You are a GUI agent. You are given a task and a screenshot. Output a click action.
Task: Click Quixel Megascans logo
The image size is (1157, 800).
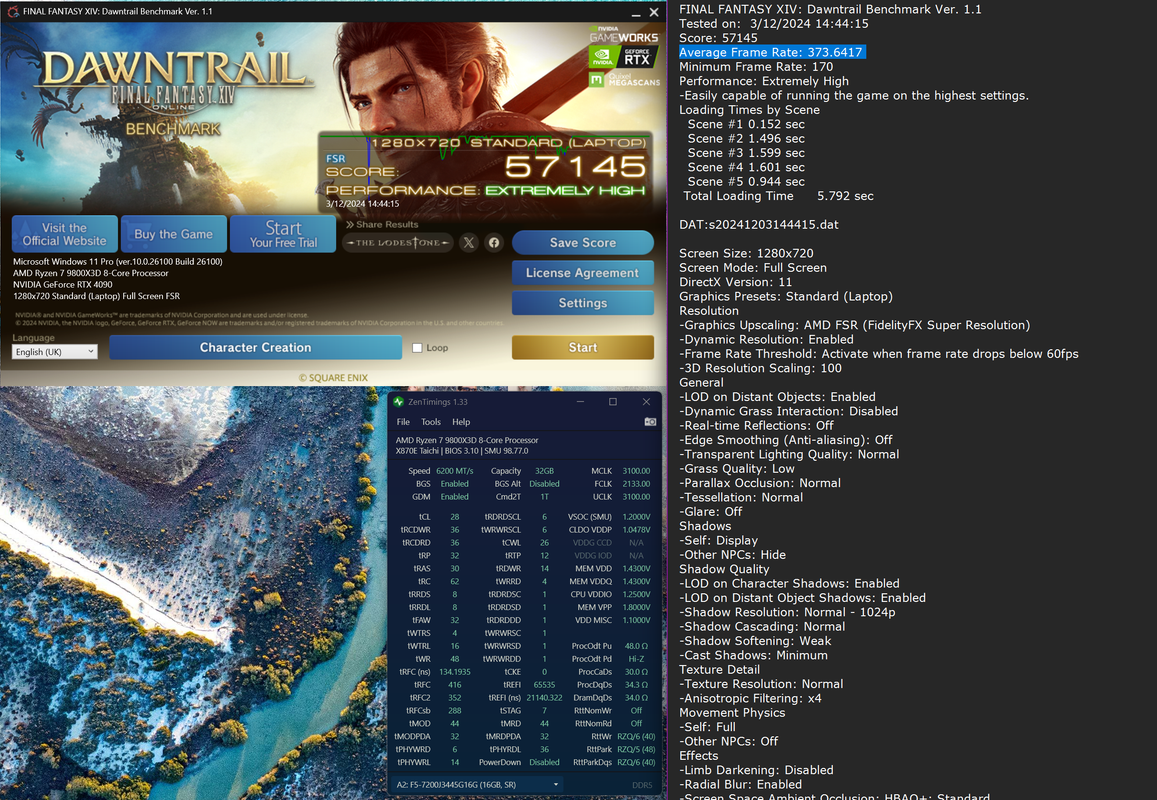[x=624, y=79]
